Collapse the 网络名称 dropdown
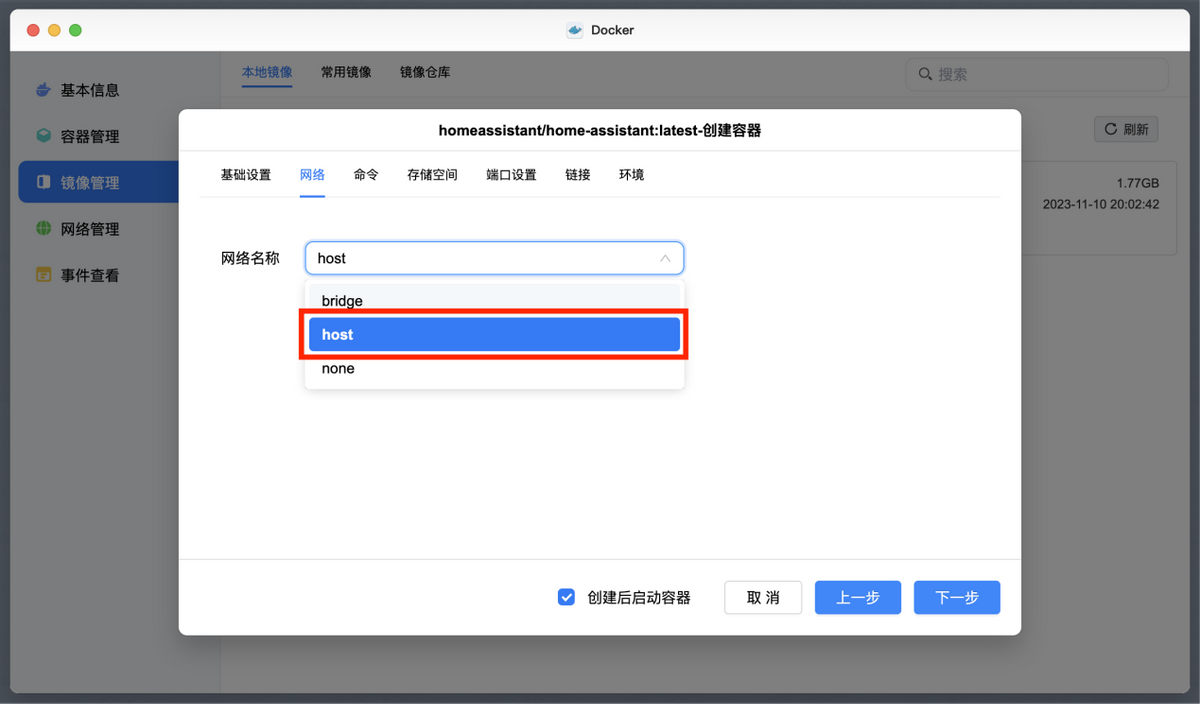This screenshot has width=1200, height=704. point(665,258)
